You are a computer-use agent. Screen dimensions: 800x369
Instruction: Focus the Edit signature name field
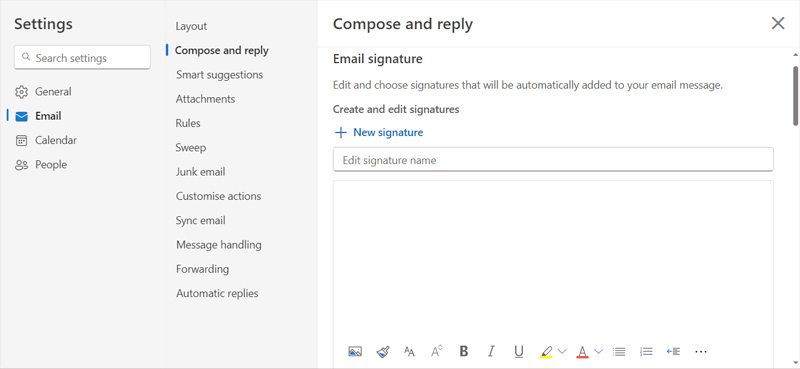(553, 160)
